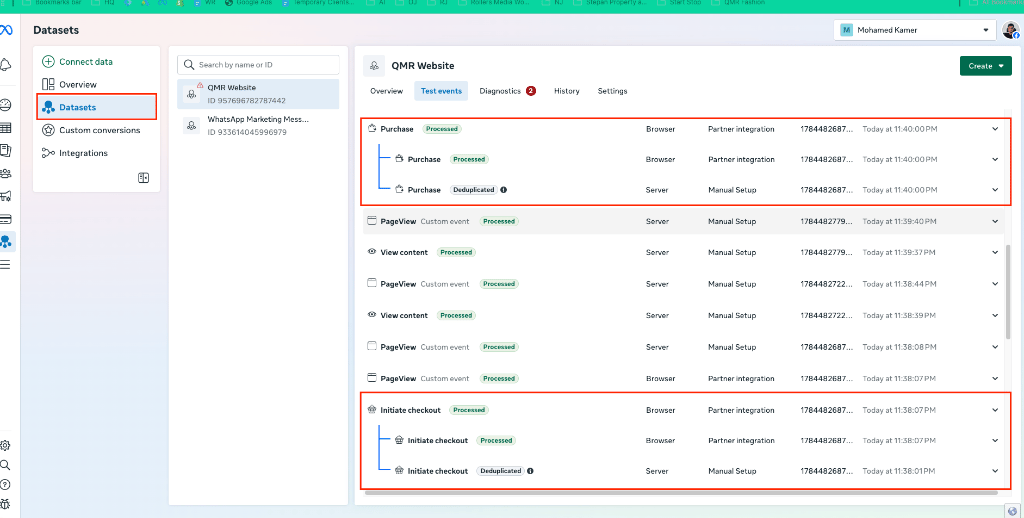Screen dimensions: 1024x518
Task: Click the Processed badge on PageView 11:38:44 PM
Action: (x=500, y=284)
